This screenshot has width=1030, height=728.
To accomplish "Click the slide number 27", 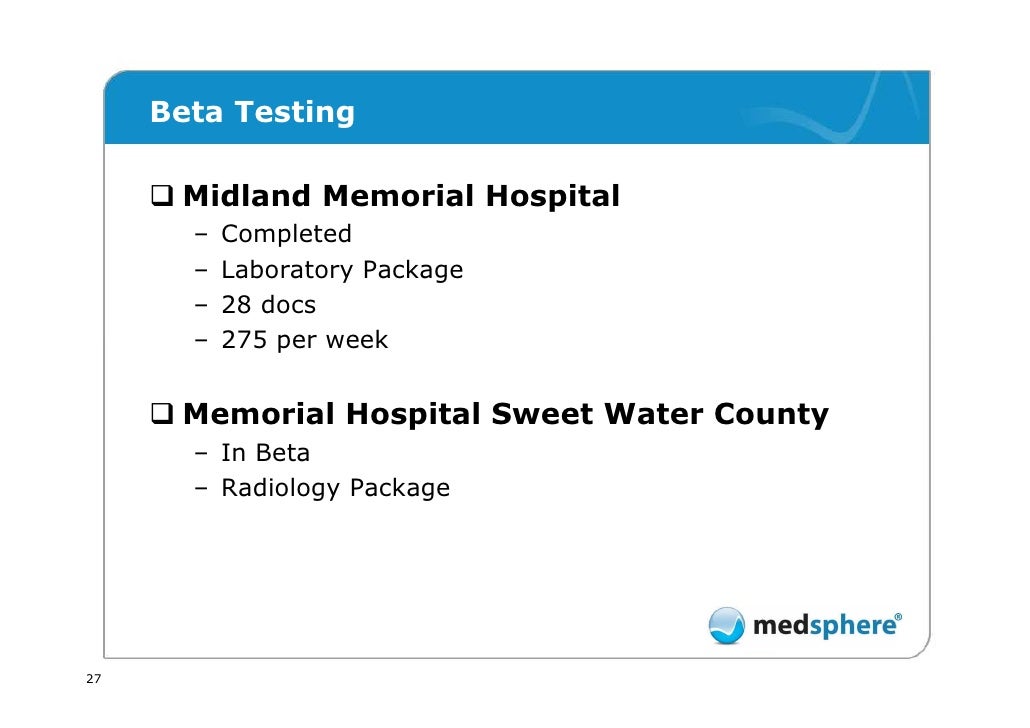I will point(94,679).
